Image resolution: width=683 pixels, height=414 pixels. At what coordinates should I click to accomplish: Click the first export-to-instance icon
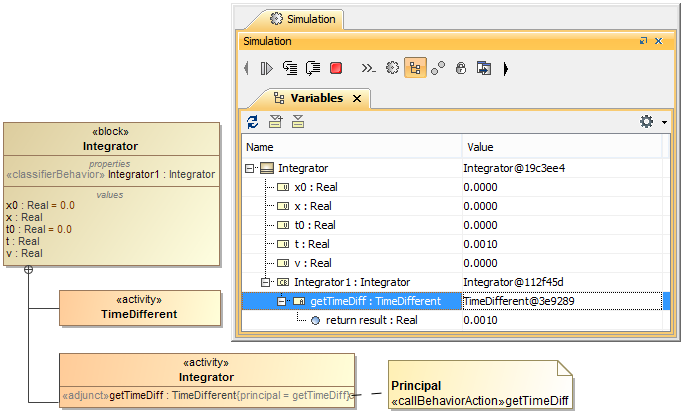pos(275,122)
